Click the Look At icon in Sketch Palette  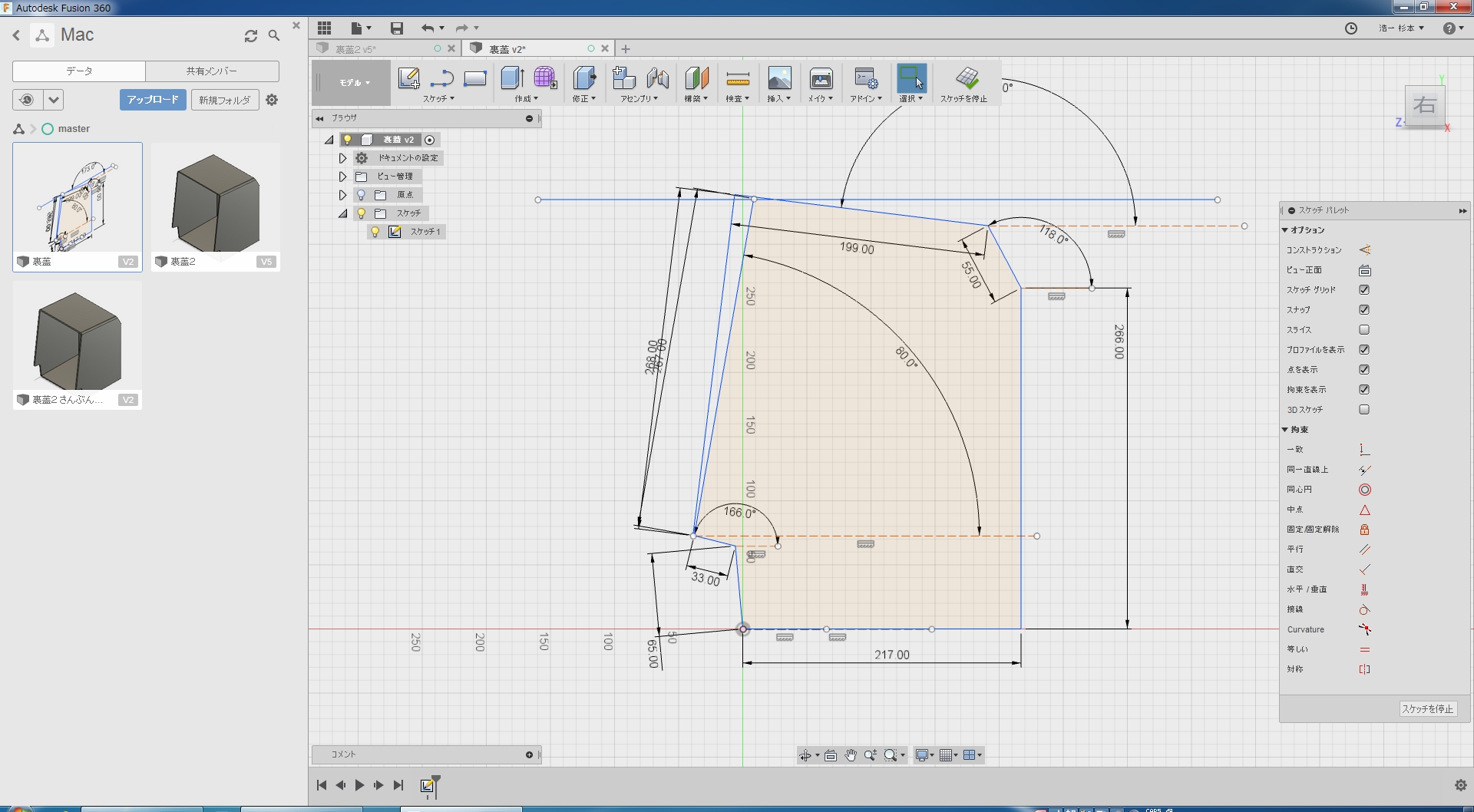pyautogui.click(x=1364, y=270)
